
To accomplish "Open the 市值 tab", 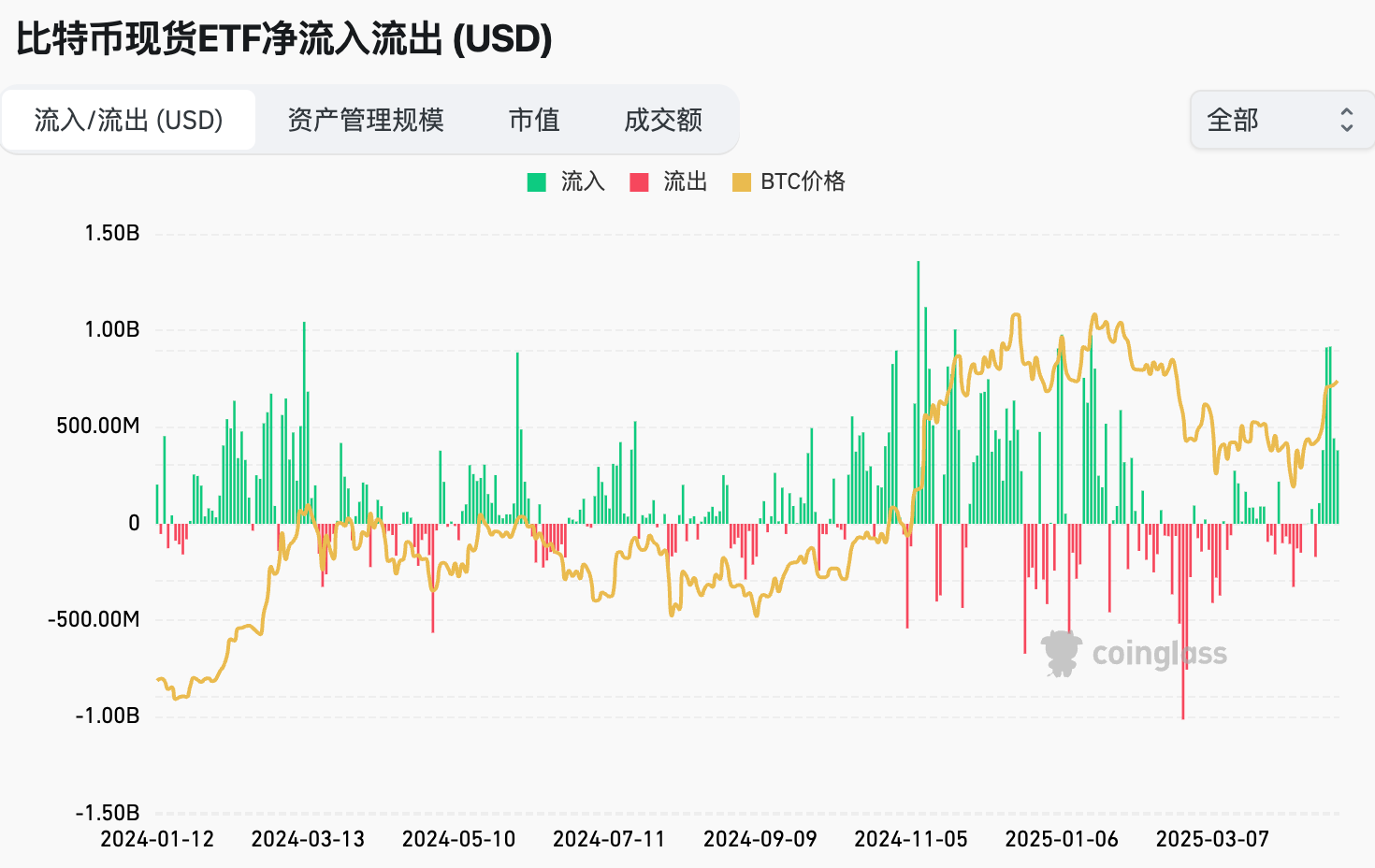I will tap(534, 120).
